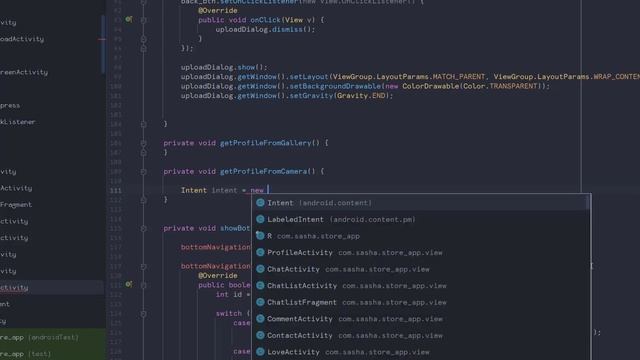Click the completion popup scrollbar thumb
The height and width of the screenshot is (360, 640).
588,203
